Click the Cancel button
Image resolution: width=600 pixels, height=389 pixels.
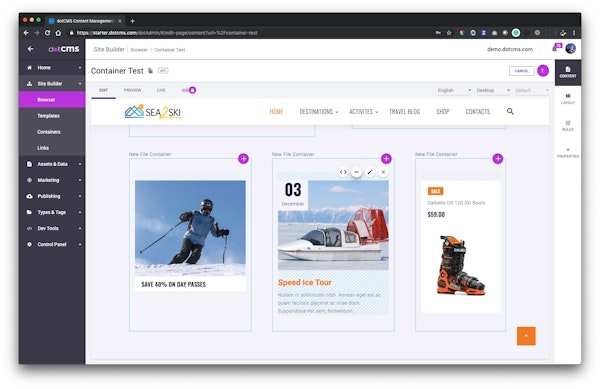point(521,71)
